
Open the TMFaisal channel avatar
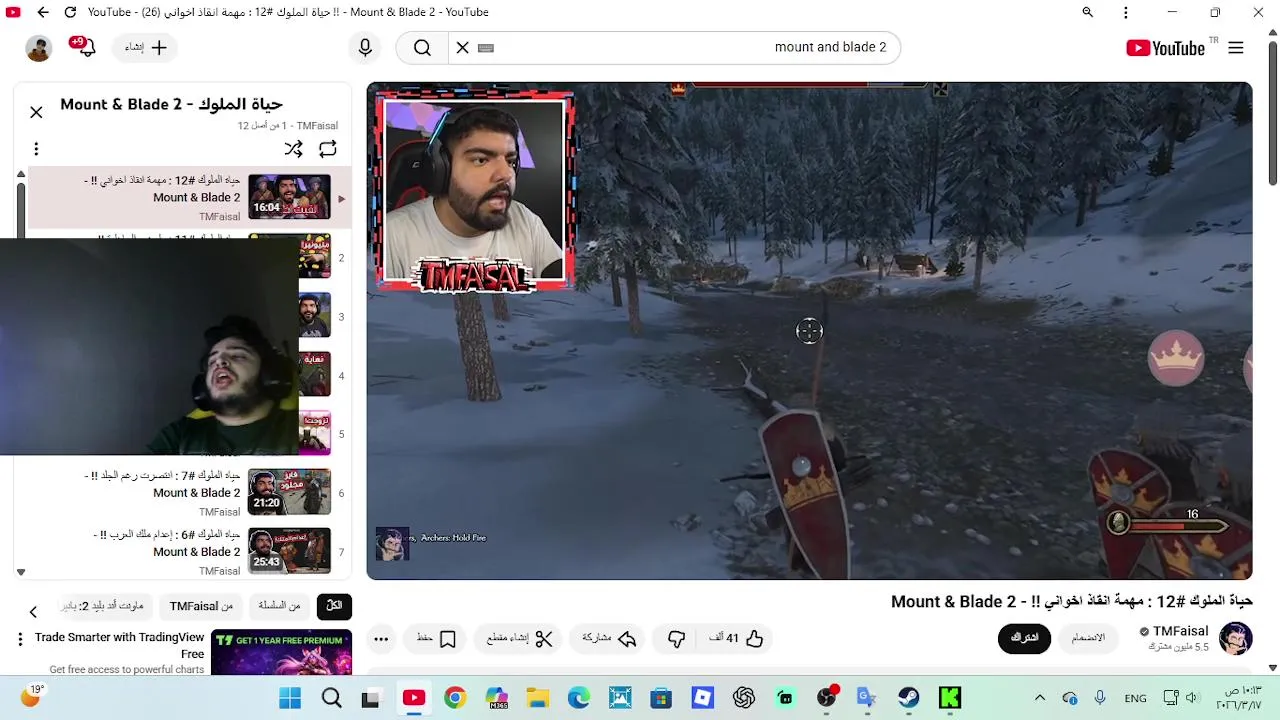[1236, 638]
